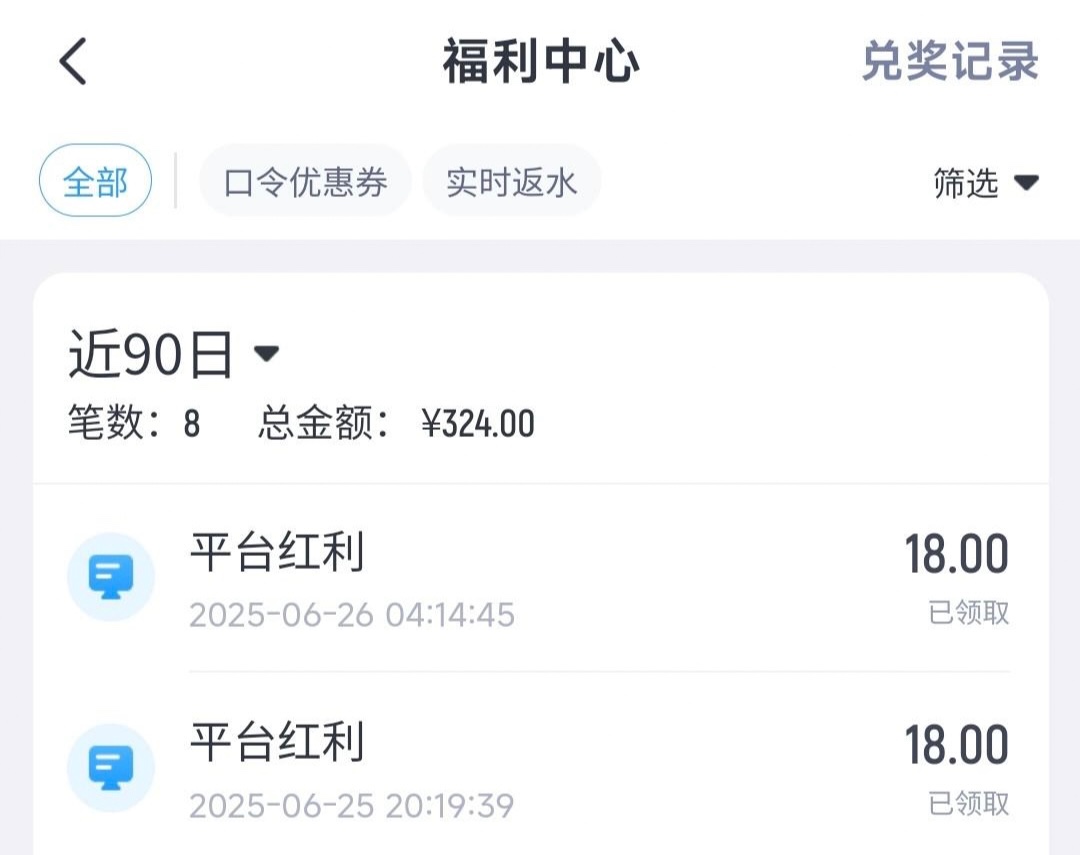This screenshot has height=855, width=1080.
Task: Open the 平台红利 record from 2025-06-25
Action: 277,743
